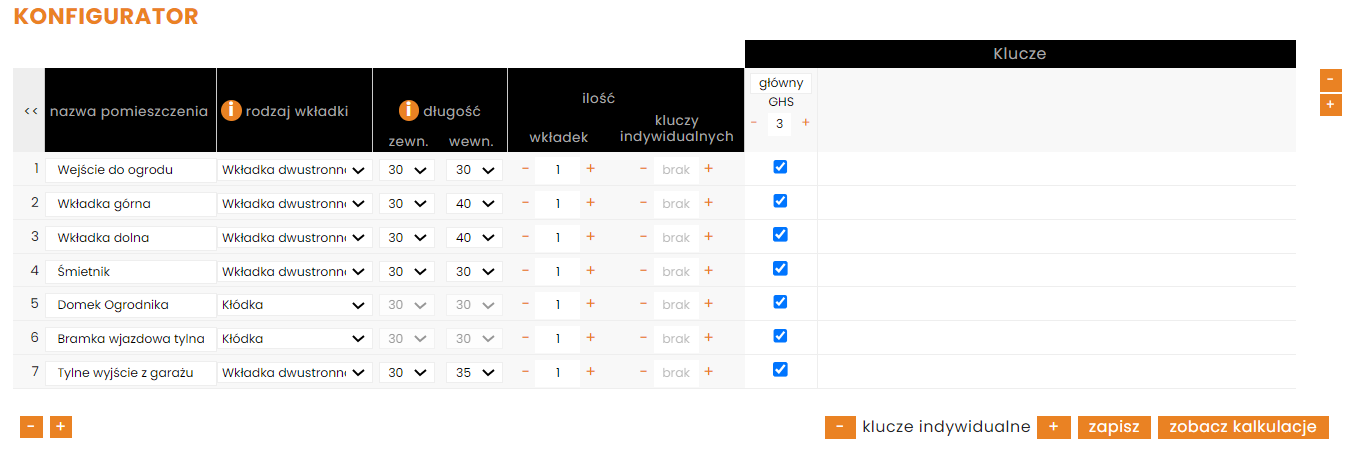Click 'zobacz kalkulacje' button
The width and height of the screenshot is (1351, 455).
point(1243,427)
